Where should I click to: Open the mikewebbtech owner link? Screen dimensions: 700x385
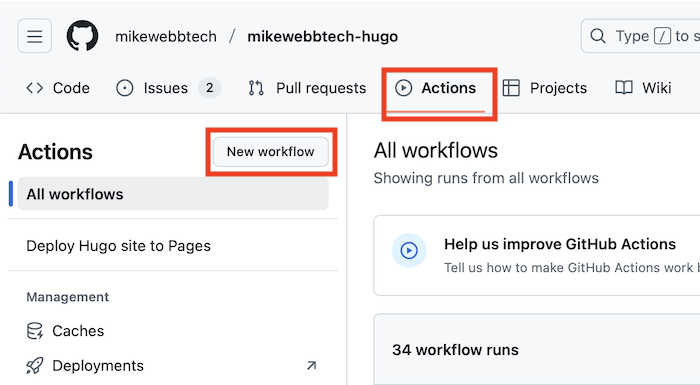pos(166,37)
